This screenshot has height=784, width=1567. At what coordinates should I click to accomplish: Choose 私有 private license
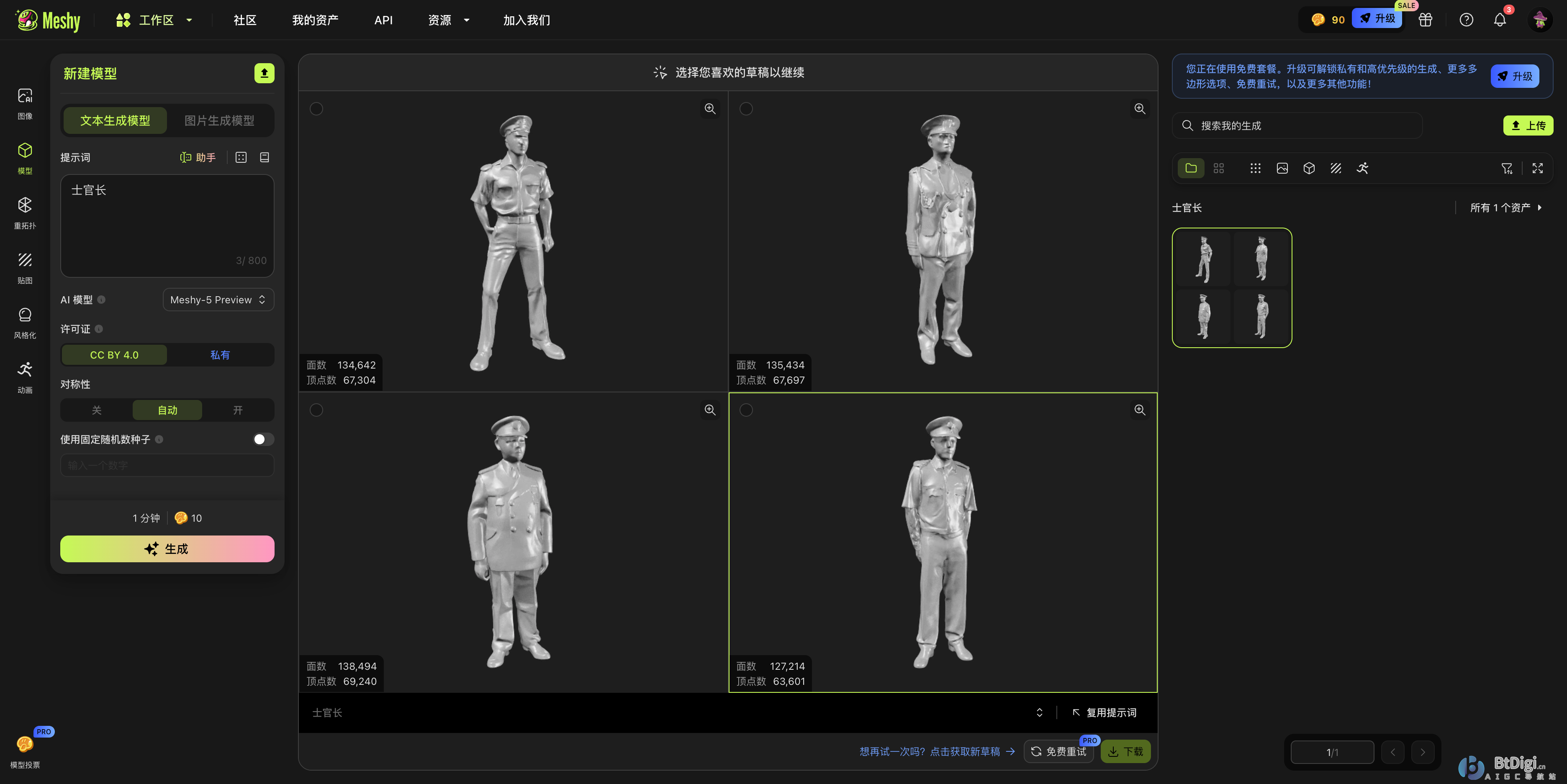tap(220, 355)
